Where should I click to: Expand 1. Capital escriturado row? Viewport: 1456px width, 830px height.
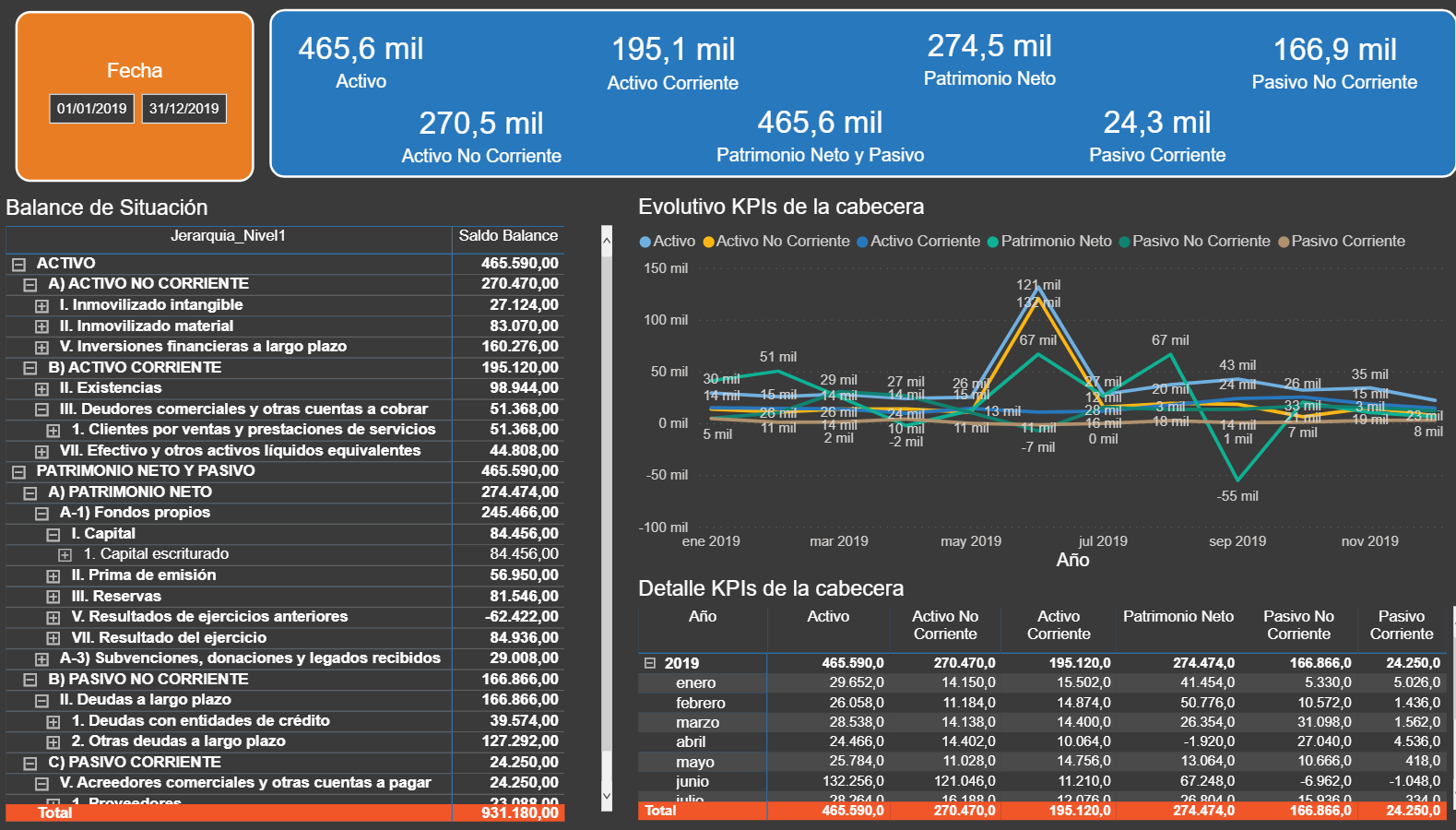tap(65, 555)
